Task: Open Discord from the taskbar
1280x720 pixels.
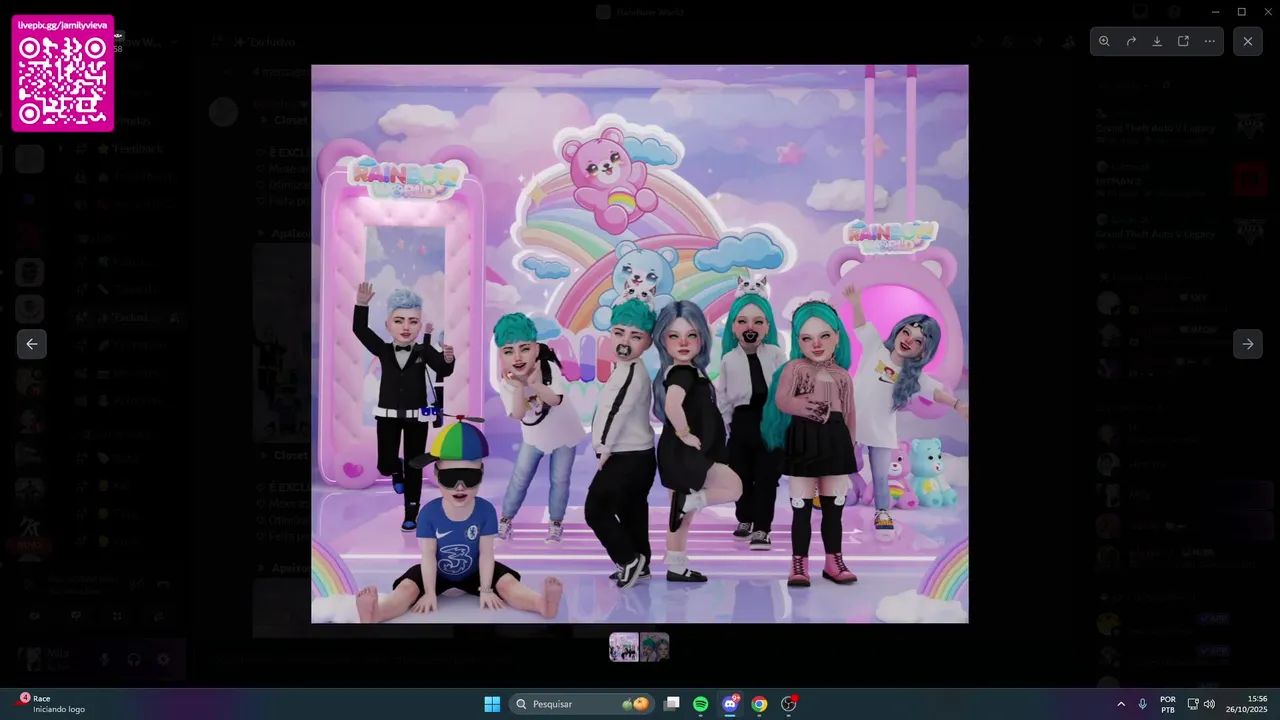Action: (x=730, y=704)
